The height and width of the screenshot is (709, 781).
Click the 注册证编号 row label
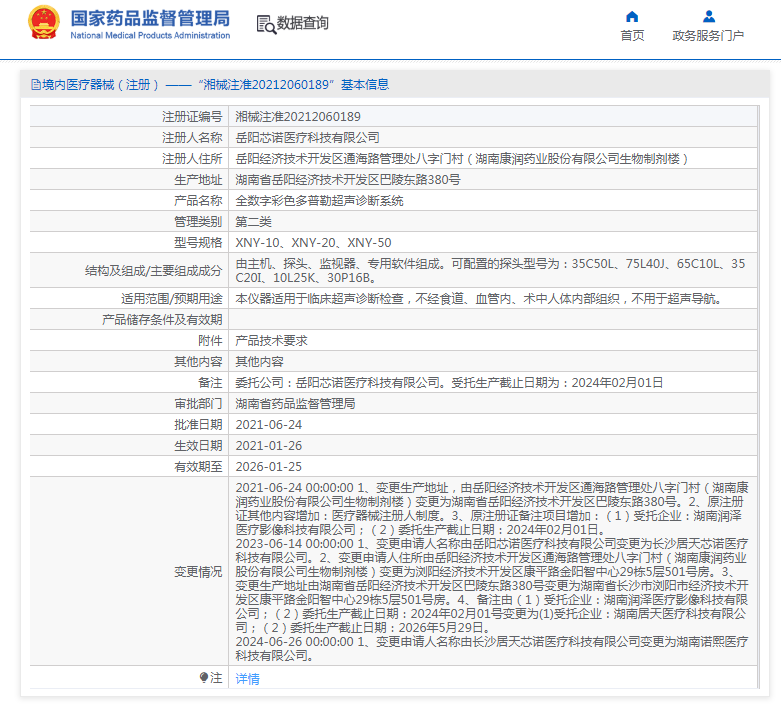click(x=192, y=117)
